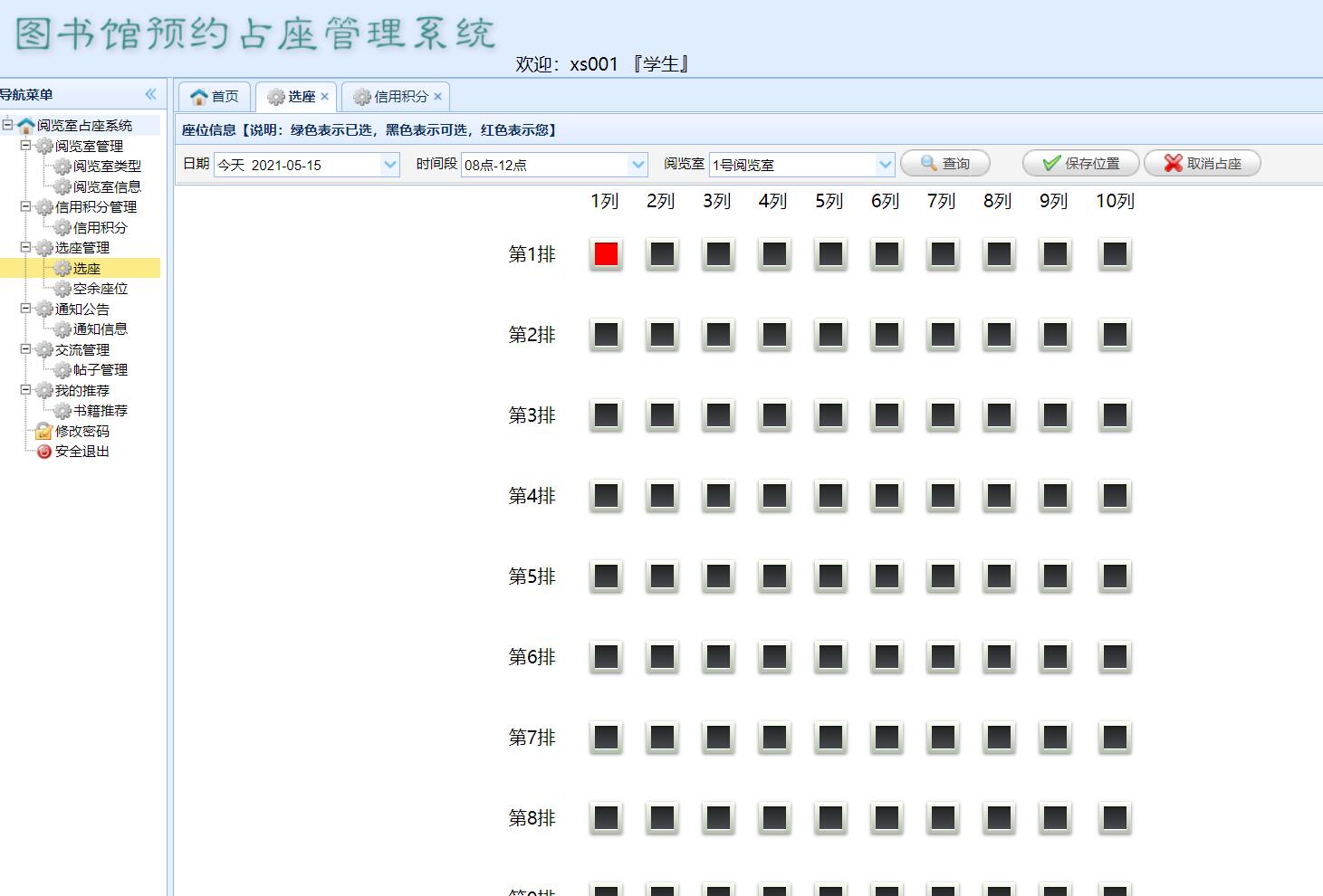Switch to the 首页 tab
Screen dimensions: 1323x896
[x=222, y=96]
